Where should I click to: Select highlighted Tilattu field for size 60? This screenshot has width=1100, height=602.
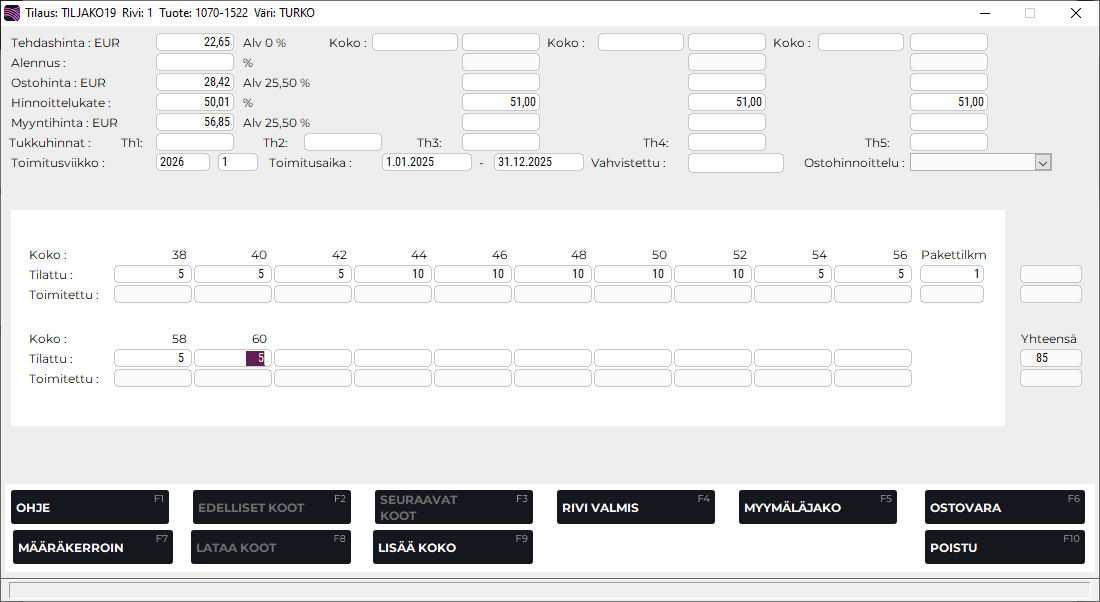[232, 358]
